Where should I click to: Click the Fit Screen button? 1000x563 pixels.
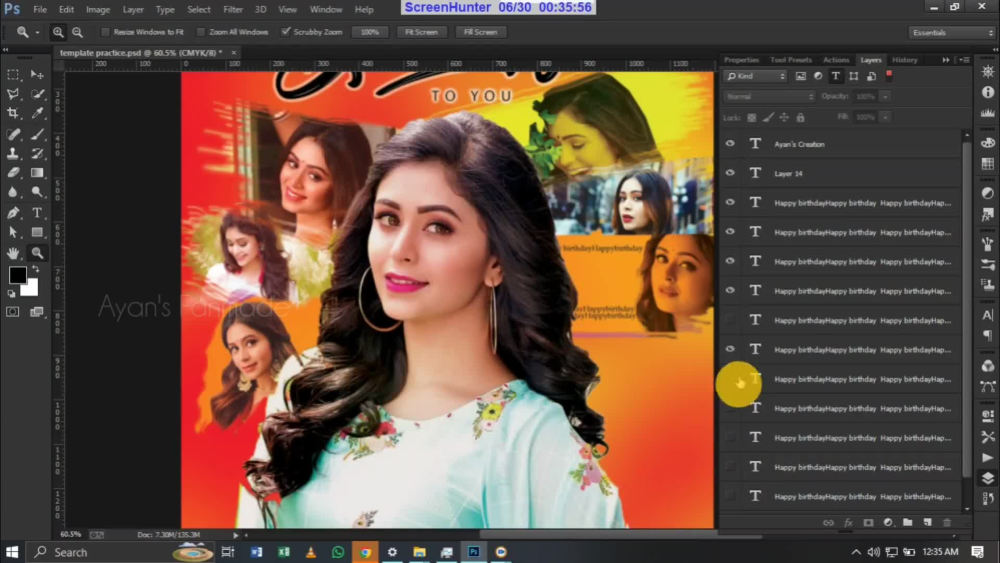(422, 32)
